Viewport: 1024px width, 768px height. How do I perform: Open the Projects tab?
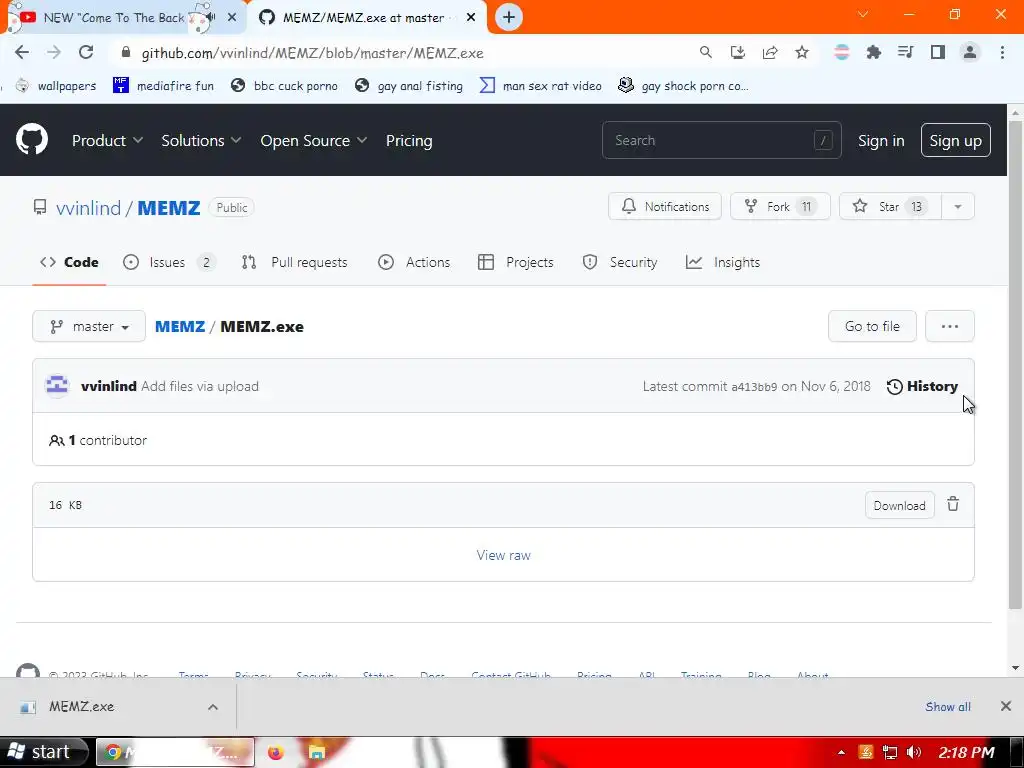tap(515, 262)
